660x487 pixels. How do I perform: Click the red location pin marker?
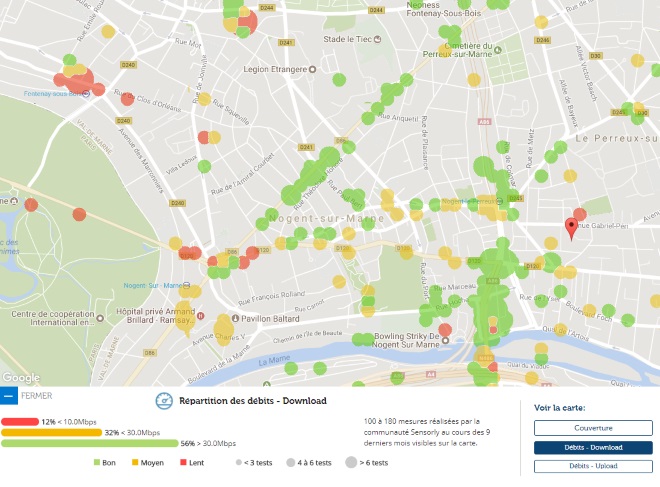pos(572,228)
